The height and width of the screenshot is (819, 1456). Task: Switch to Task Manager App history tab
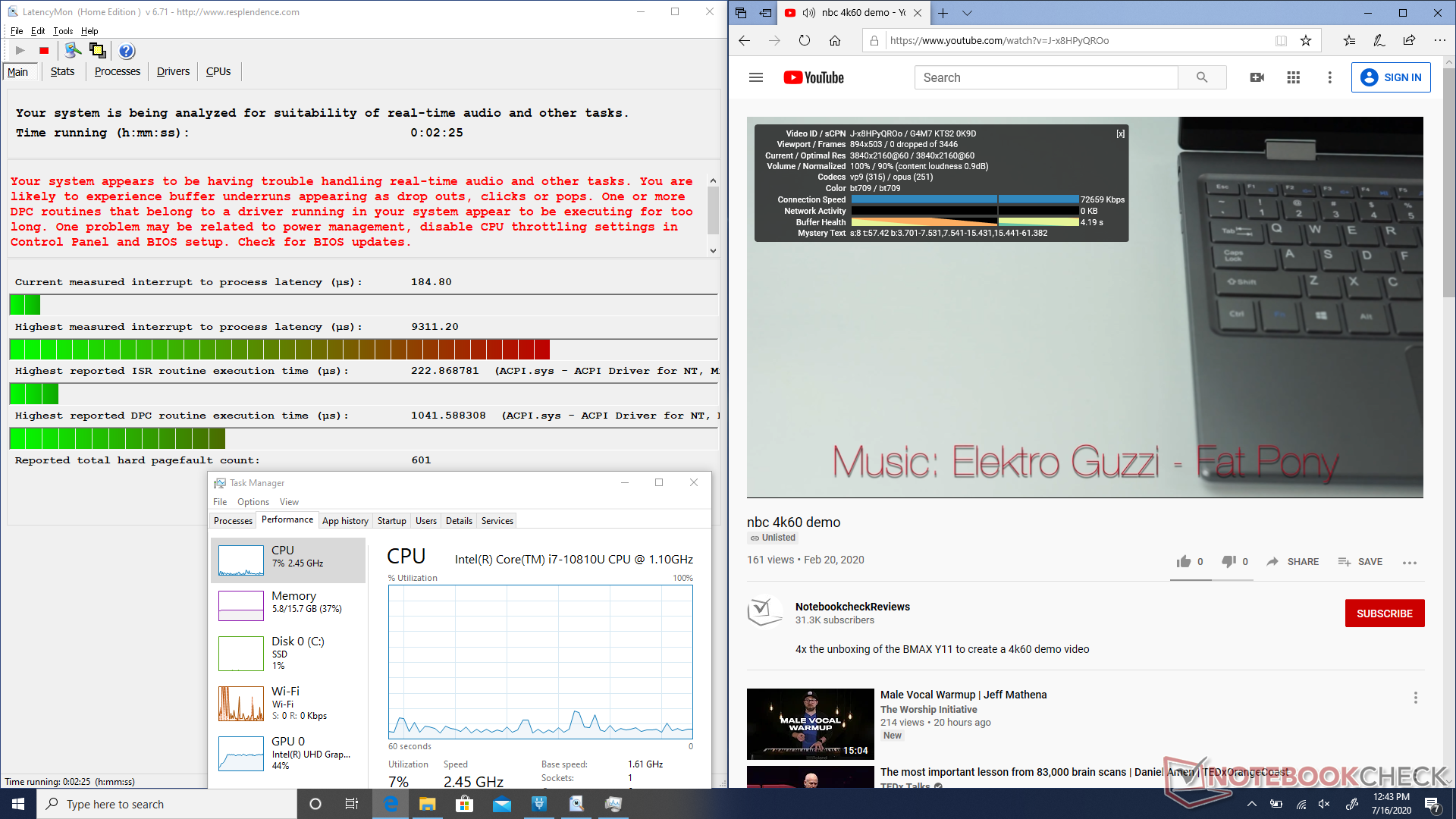click(345, 521)
